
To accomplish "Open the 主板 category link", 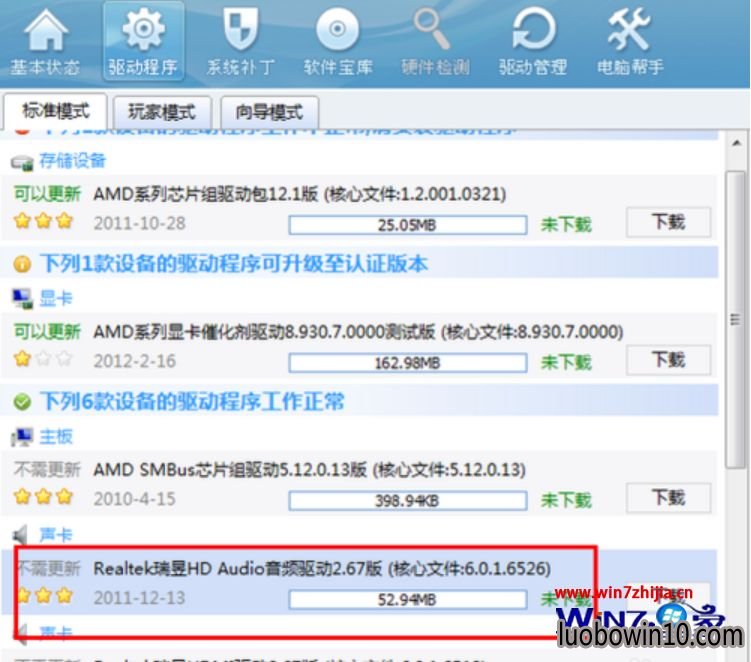I will click(56, 436).
